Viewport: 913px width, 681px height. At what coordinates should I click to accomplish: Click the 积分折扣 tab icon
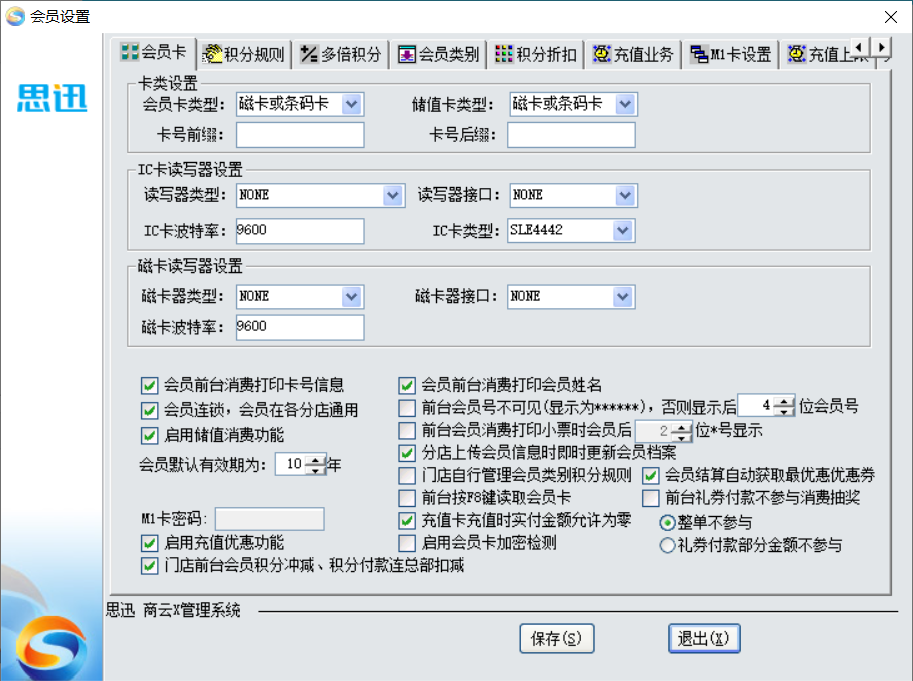(505, 54)
